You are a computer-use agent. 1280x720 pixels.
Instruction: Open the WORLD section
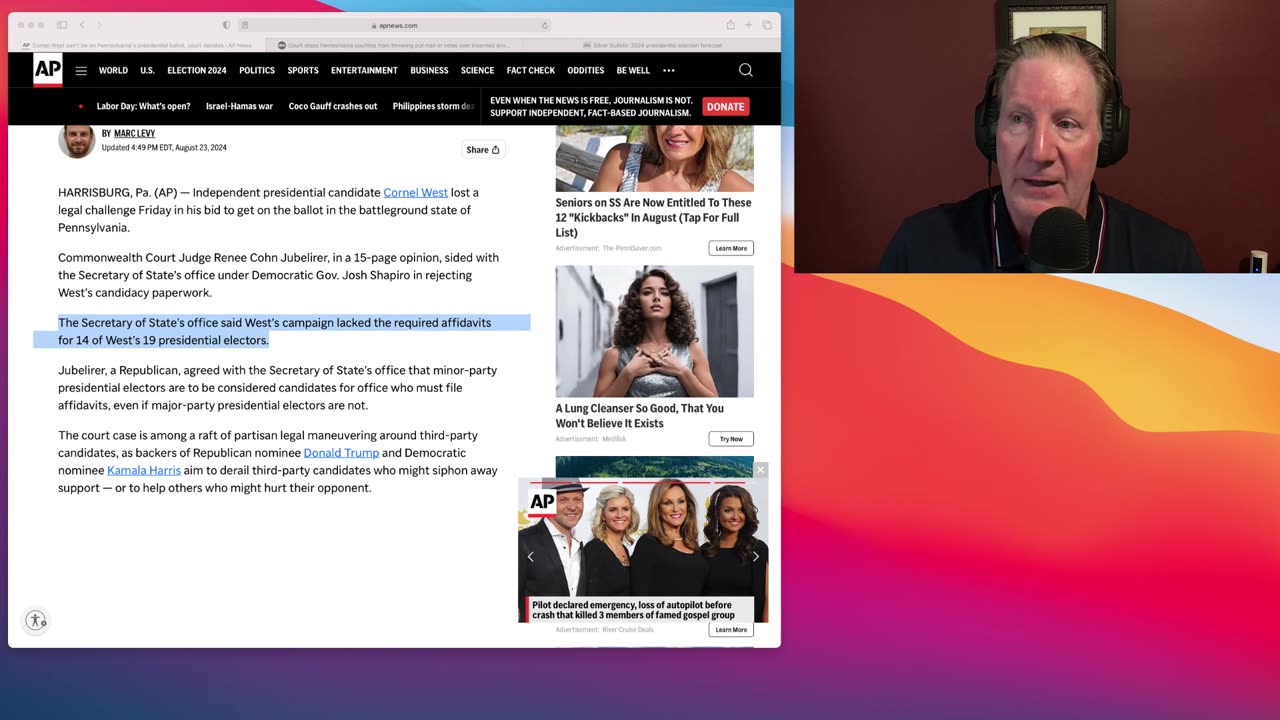click(x=113, y=71)
